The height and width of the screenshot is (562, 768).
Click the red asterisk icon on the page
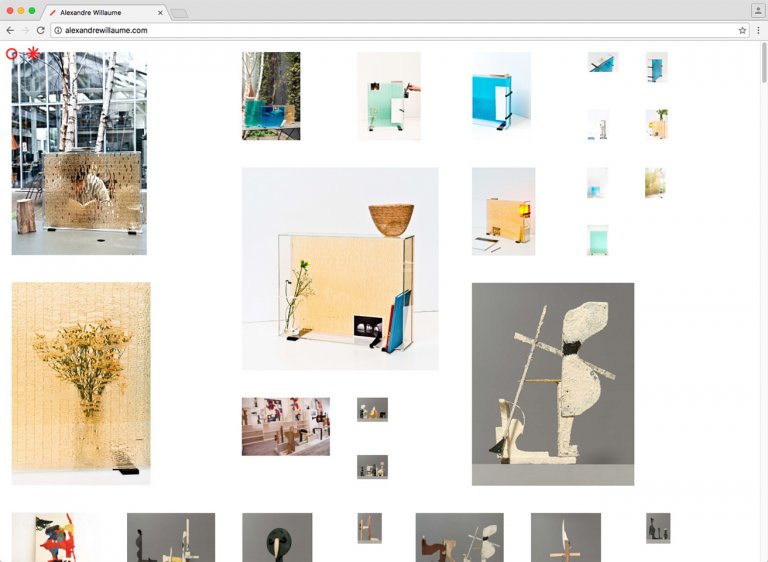[33, 52]
